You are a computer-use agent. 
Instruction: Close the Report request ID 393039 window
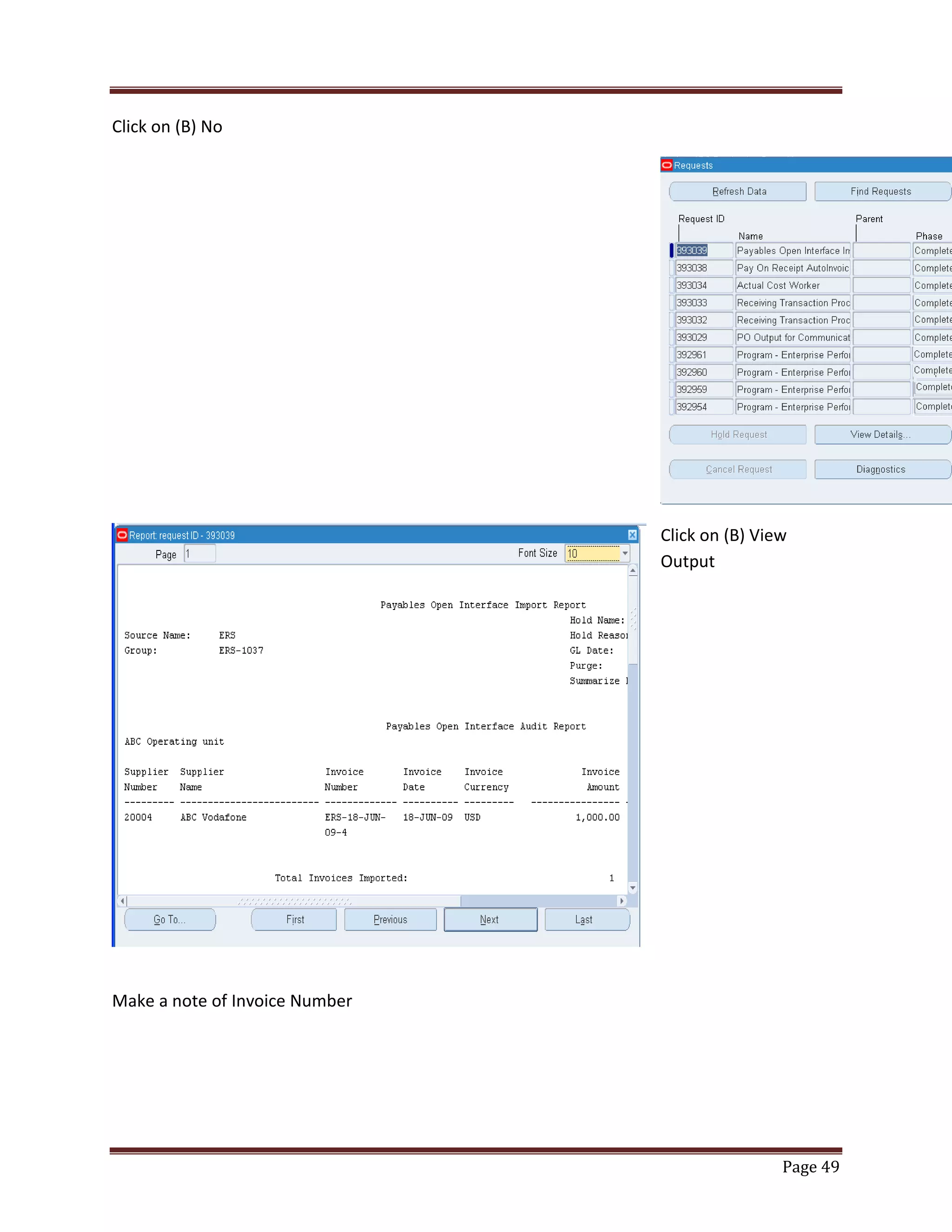point(632,535)
